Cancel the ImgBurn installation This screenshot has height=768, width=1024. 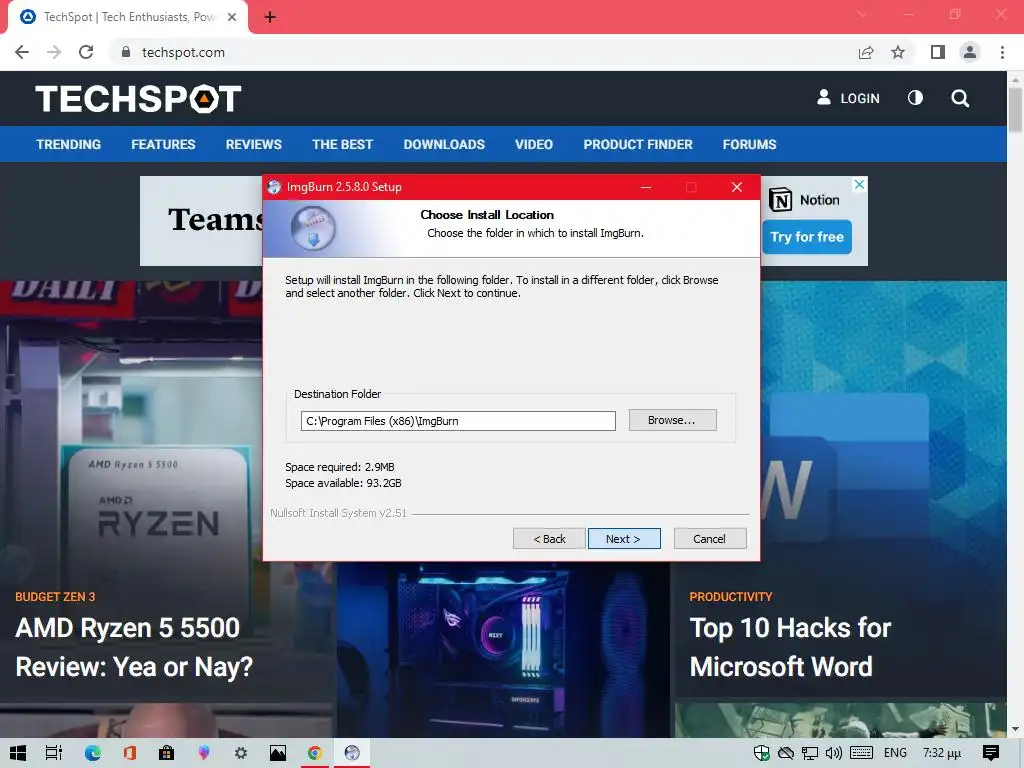click(x=710, y=539)
